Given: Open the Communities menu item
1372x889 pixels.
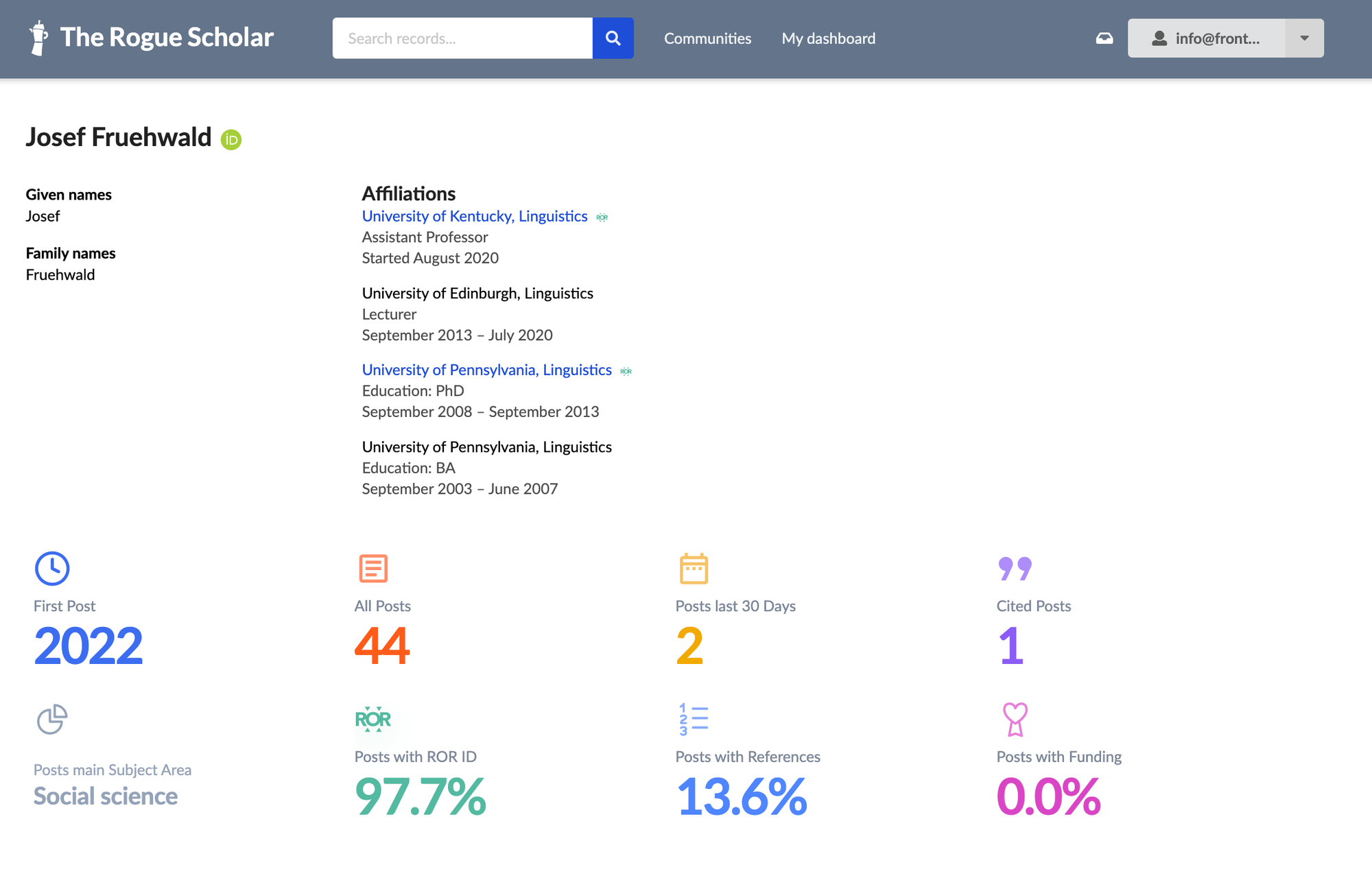Looking at the screenshot, I should (x=707, y=38).
